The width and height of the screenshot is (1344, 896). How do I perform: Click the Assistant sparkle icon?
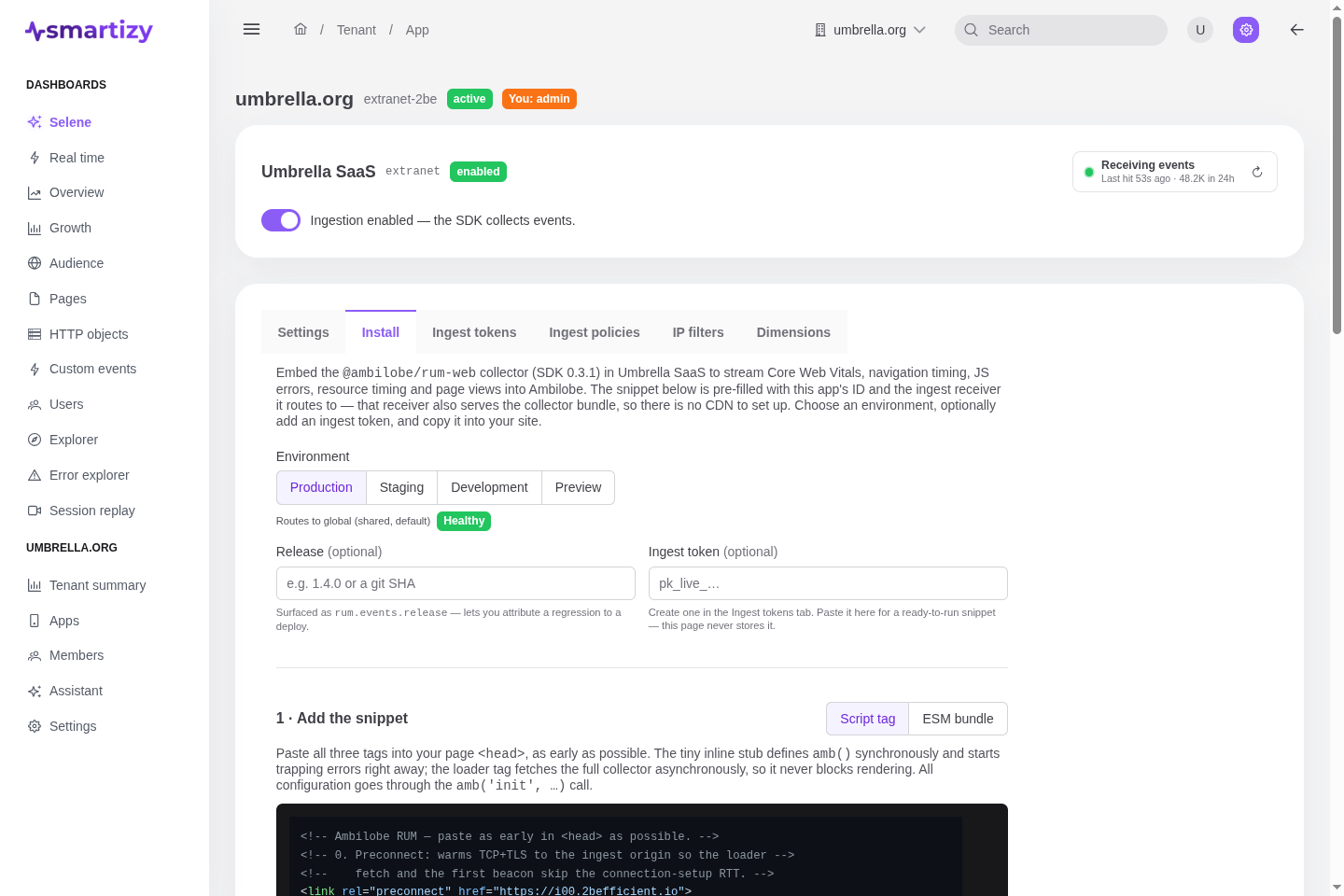click(35, 692)
